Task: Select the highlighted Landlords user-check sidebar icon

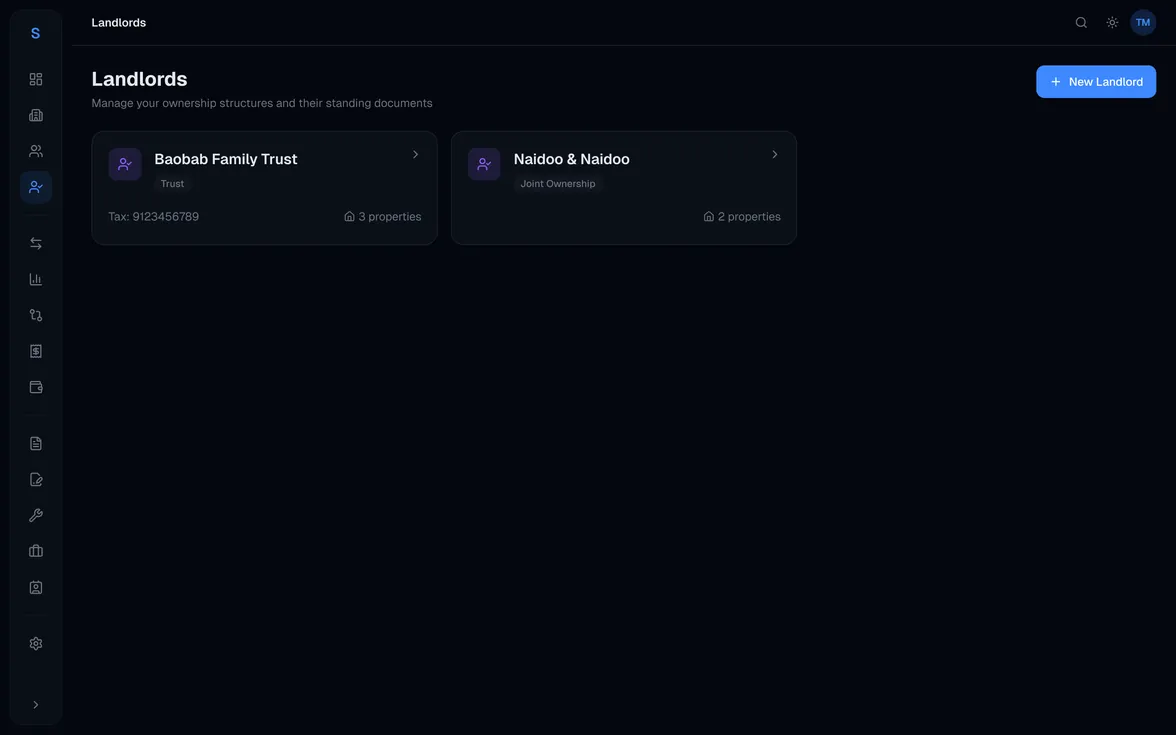Action: 35,188
